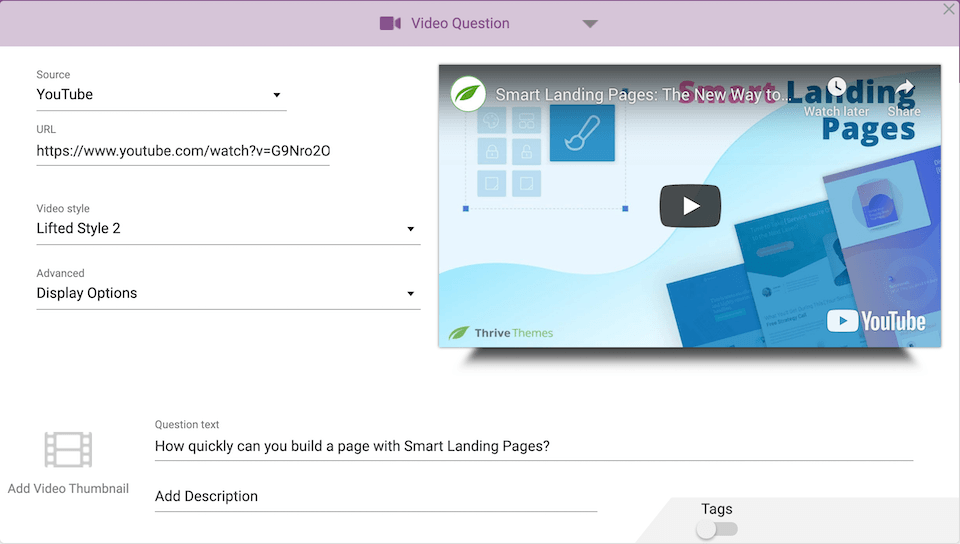The height and width of the screenshot is (544, 960).
Task: Click the Video Question header title
Action: [460, 23]
